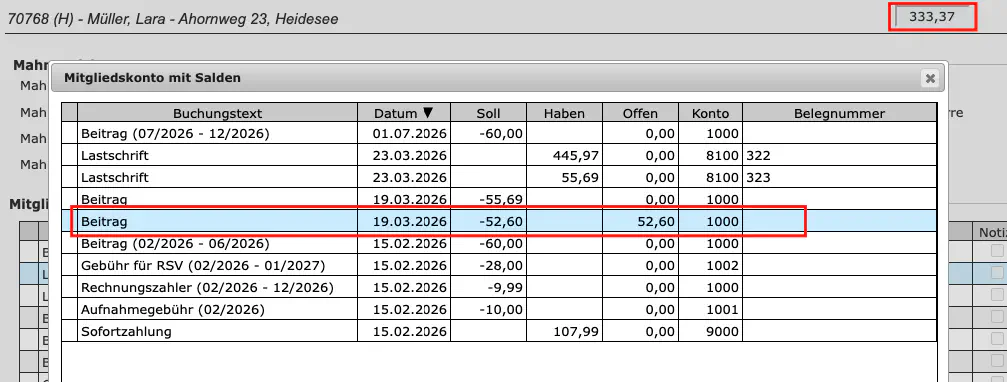Click Belegnummer 322
This screenshot has width=1007, height=382.
tap(758, 156)
